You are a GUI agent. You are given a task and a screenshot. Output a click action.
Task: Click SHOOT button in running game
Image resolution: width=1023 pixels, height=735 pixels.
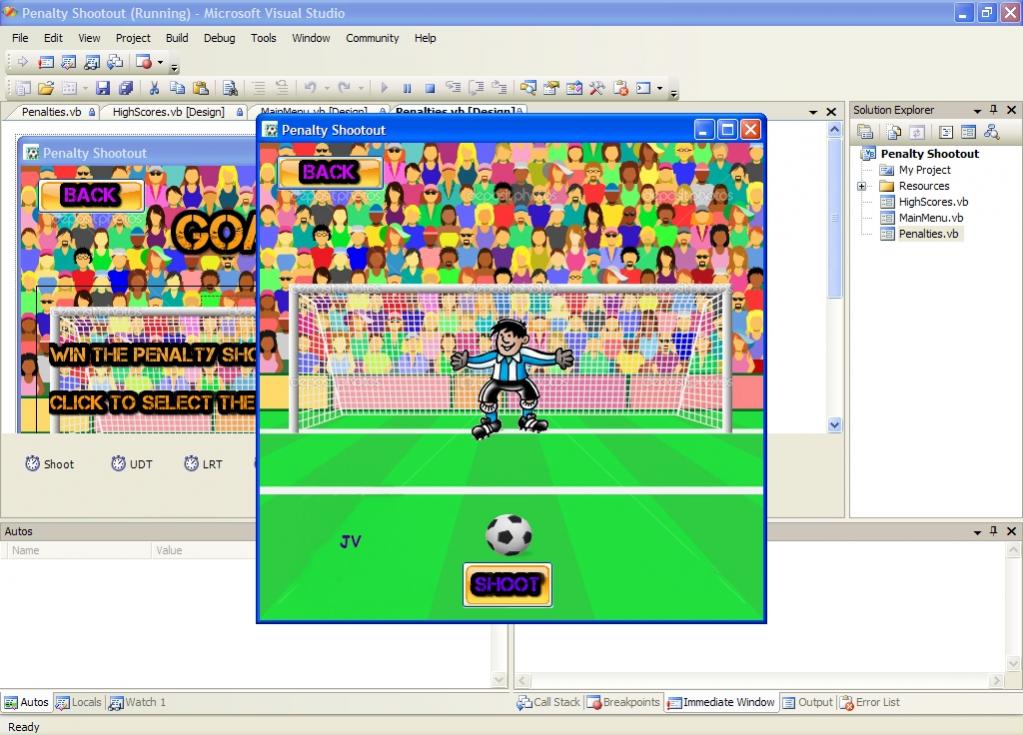[508, 585]
